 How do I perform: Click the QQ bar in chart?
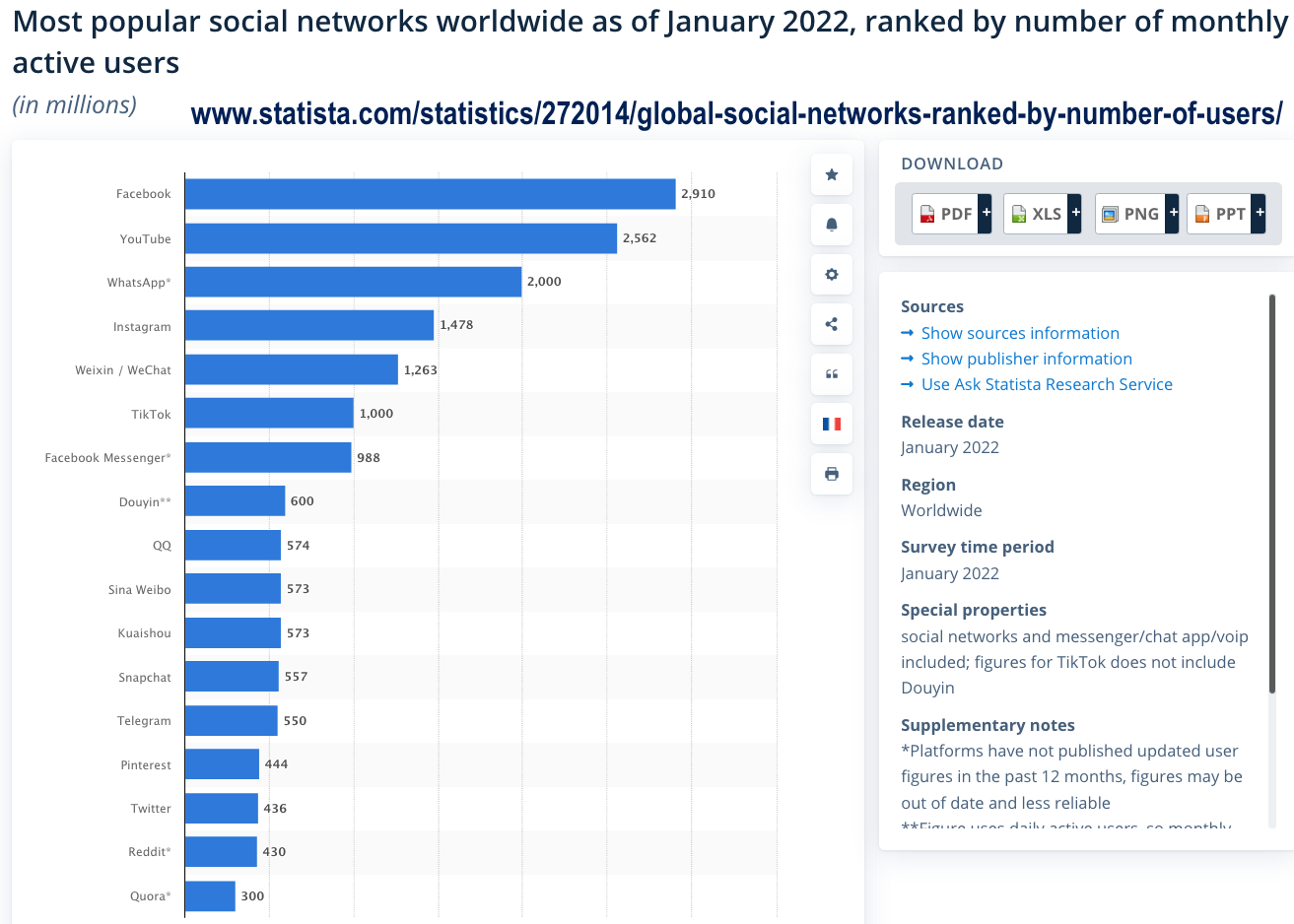point(234,545)
